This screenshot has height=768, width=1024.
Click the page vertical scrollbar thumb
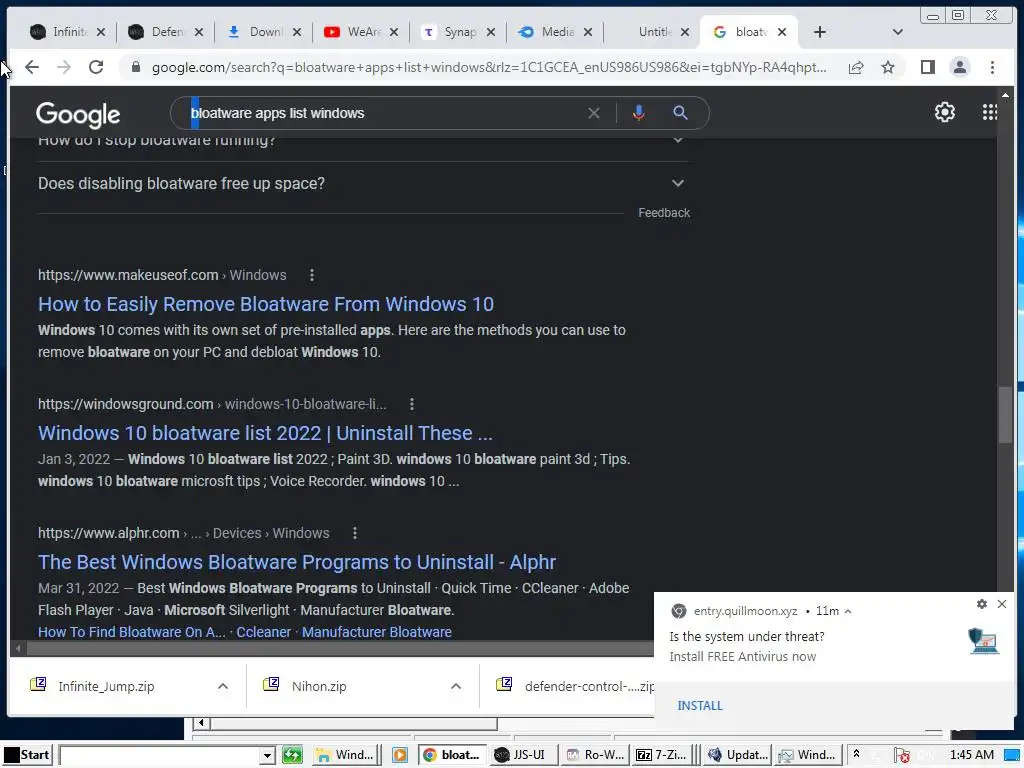pyautogui.click(x=1005, y=415)
